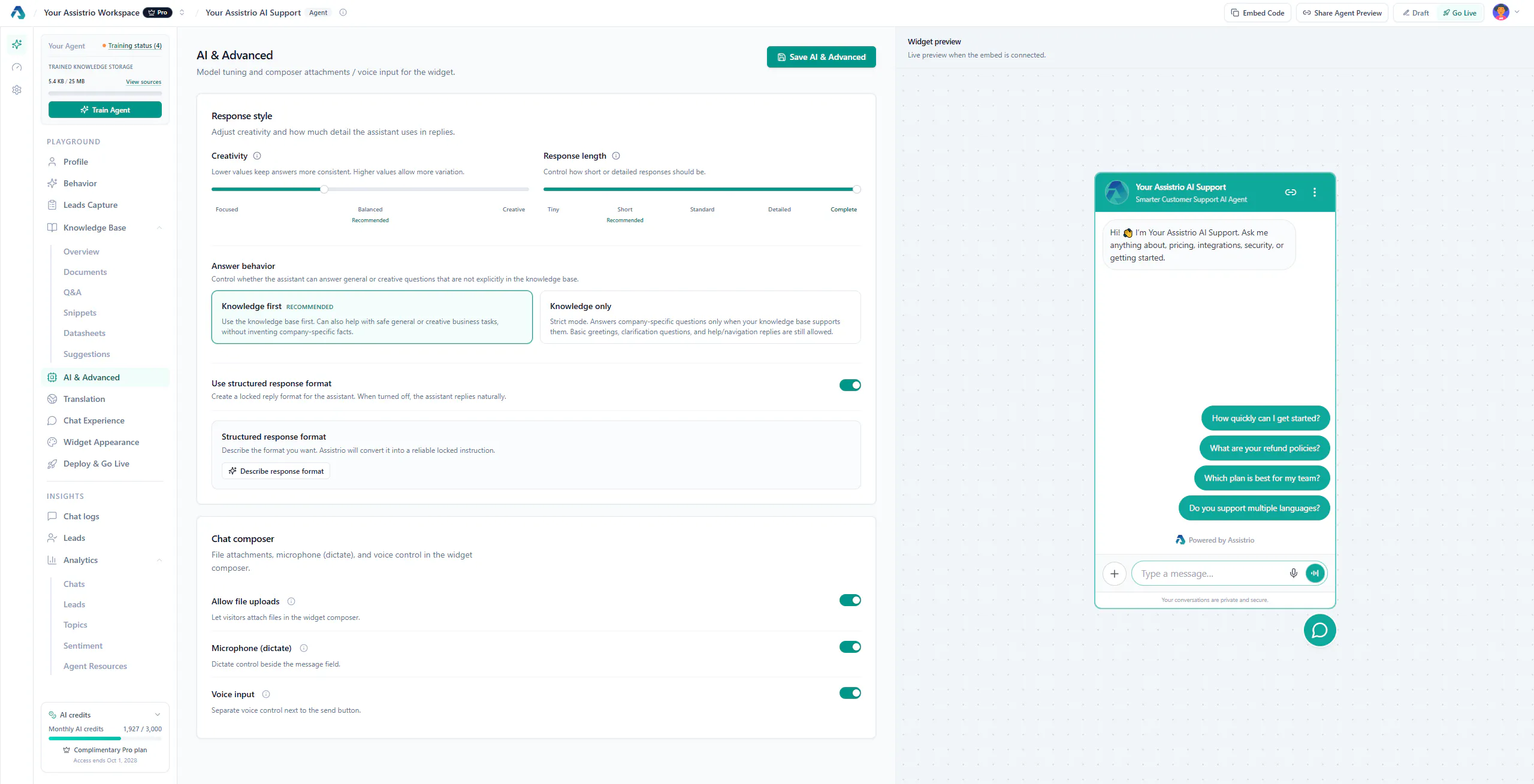This screenshot has height=784, width=1534.
Task: Click the Voice input info icon
Action: click(x=266, y=694)
